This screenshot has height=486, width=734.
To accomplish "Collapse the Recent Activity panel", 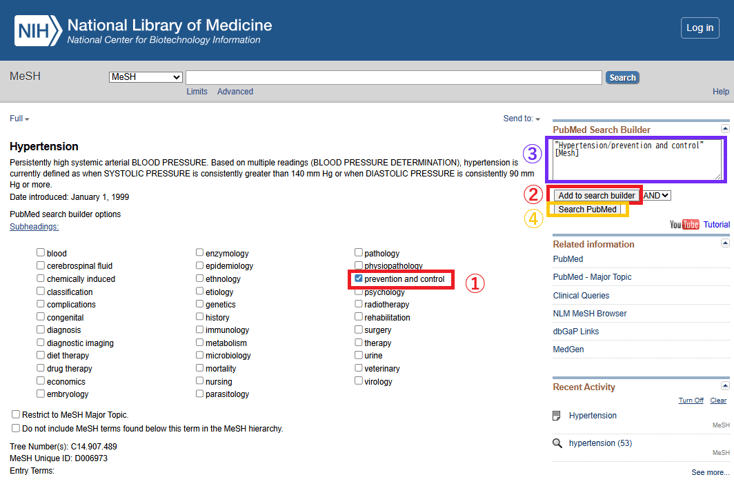I will [725, 386].
